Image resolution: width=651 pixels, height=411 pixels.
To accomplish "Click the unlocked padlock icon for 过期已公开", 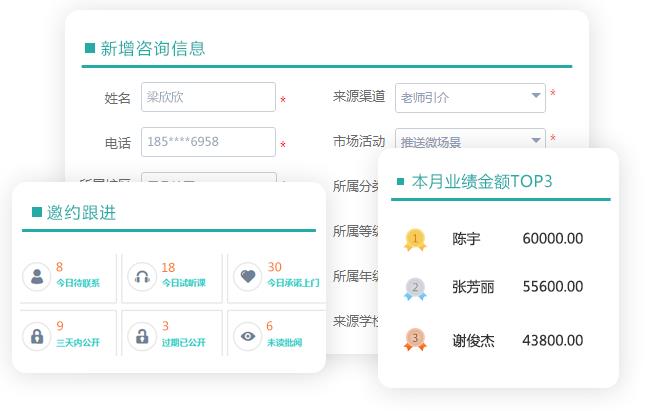I will [142, 336].
